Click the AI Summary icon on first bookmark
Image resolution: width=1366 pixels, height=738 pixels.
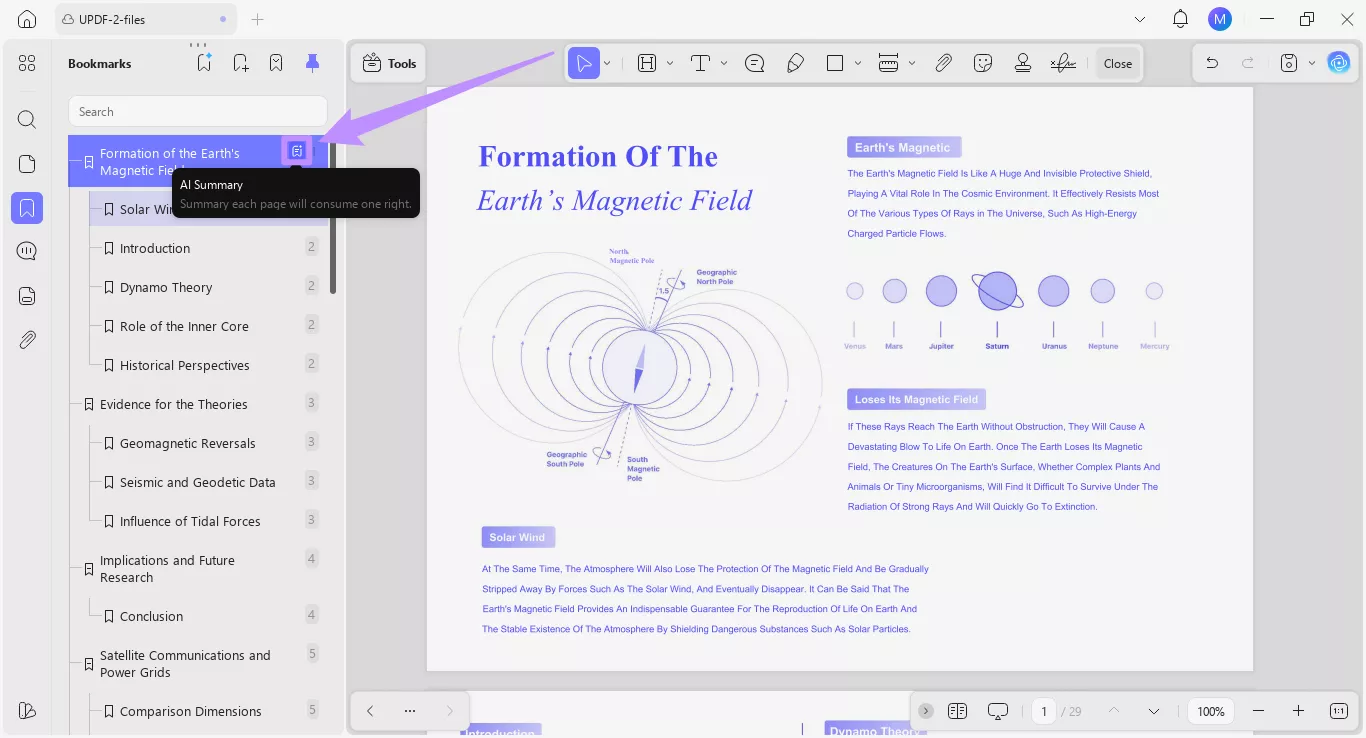tap(297, 151)
